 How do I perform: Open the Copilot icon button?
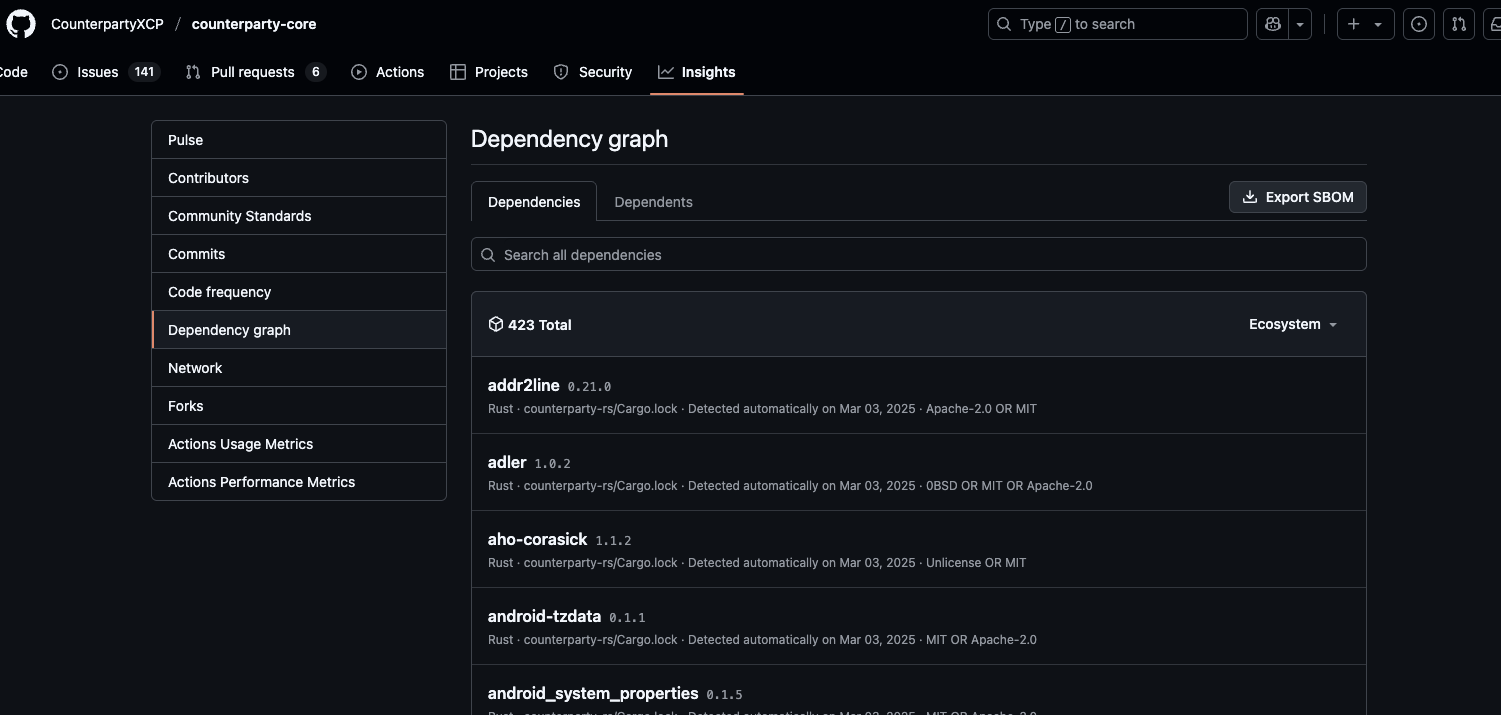point(1273,24)
